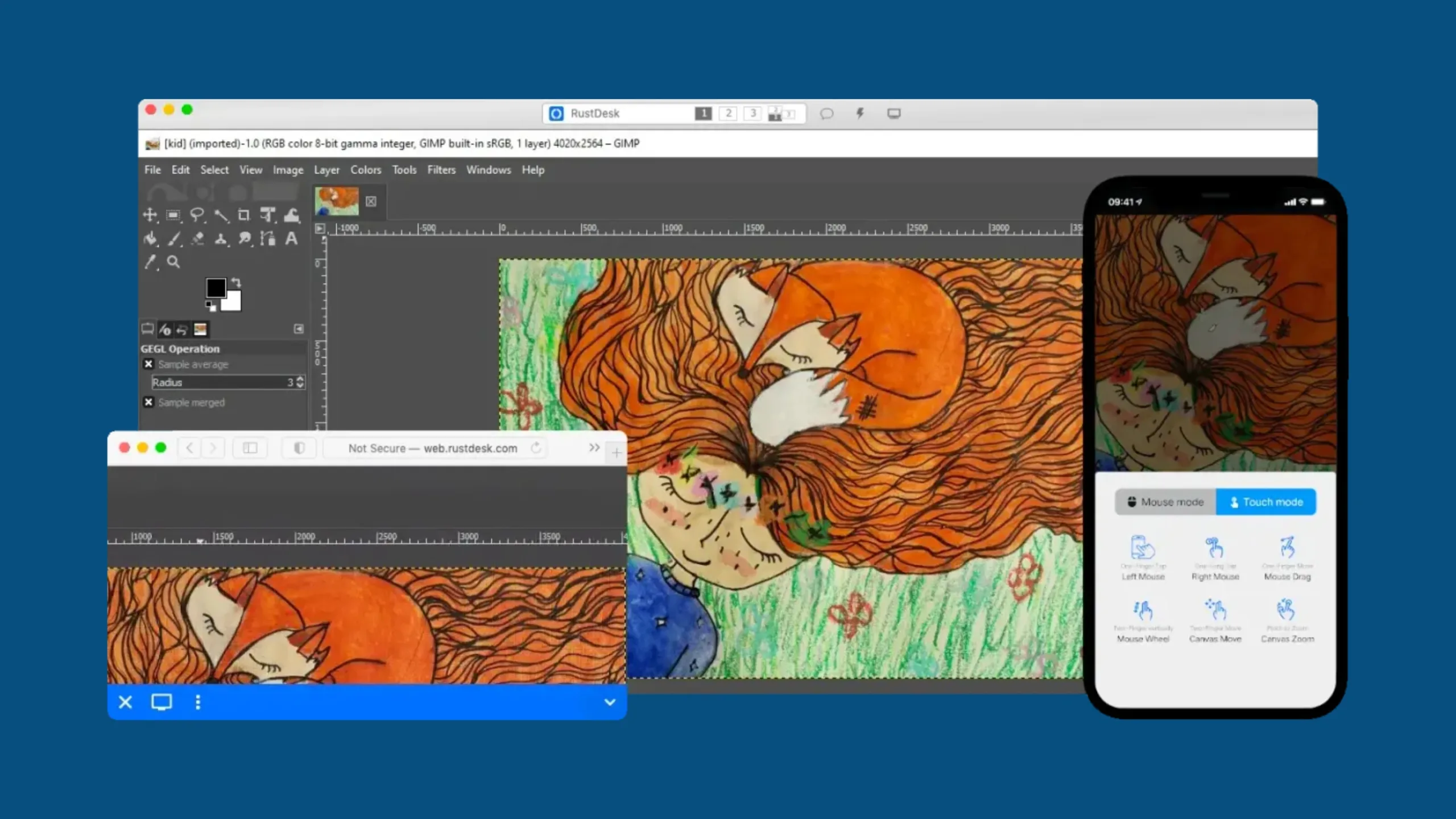Tap the Mouse Drag gesture icon on phone
This screenshot has height=819, width=1456.
click(x=1287, y=547)
